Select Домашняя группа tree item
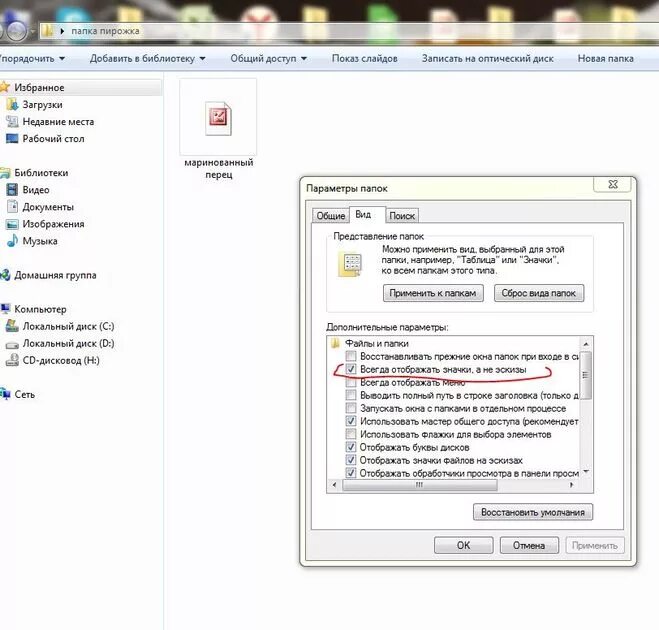The image size is (659, 630). 55,275
